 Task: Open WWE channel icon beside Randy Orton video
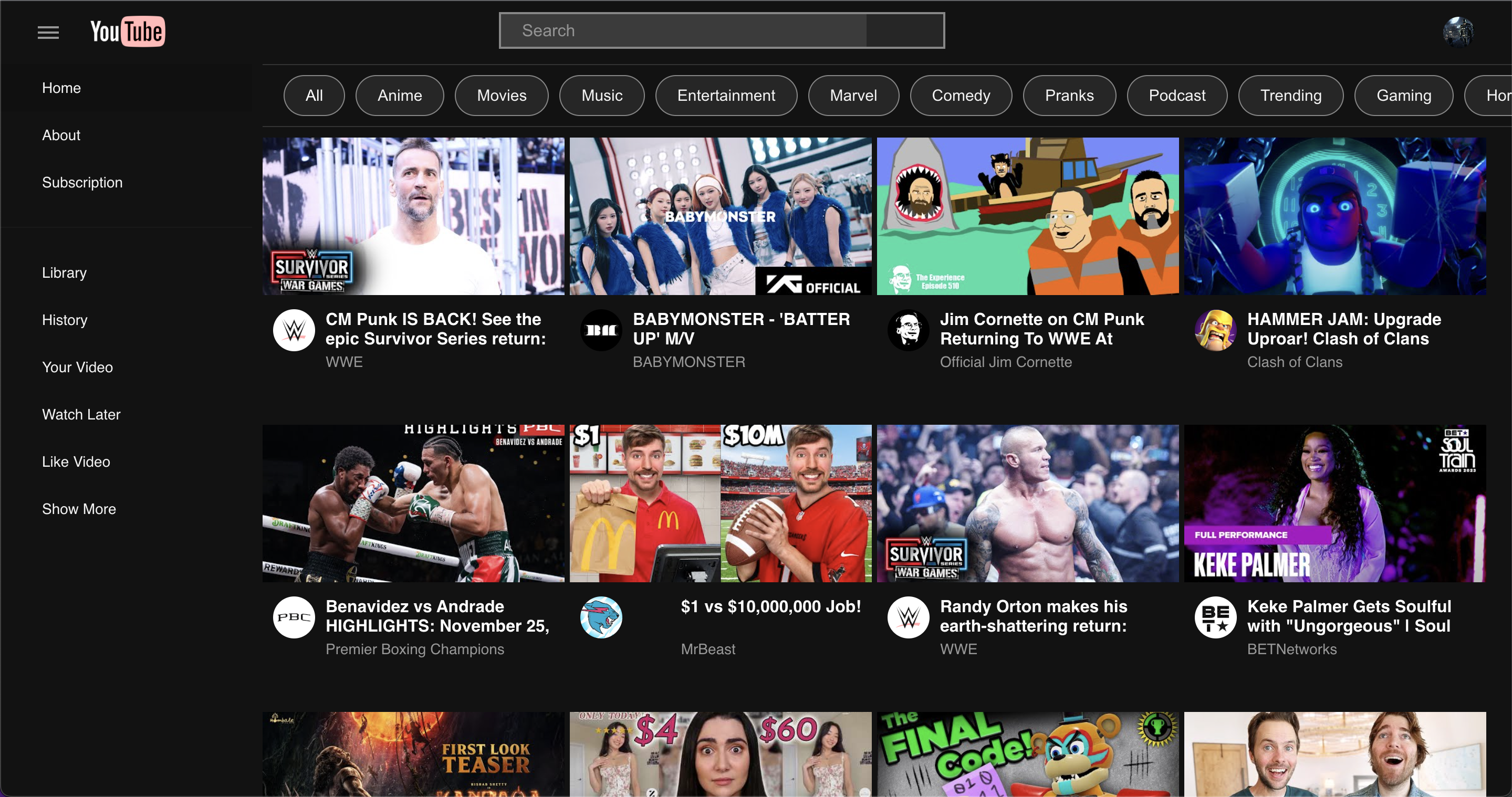(x=908, y=617)
